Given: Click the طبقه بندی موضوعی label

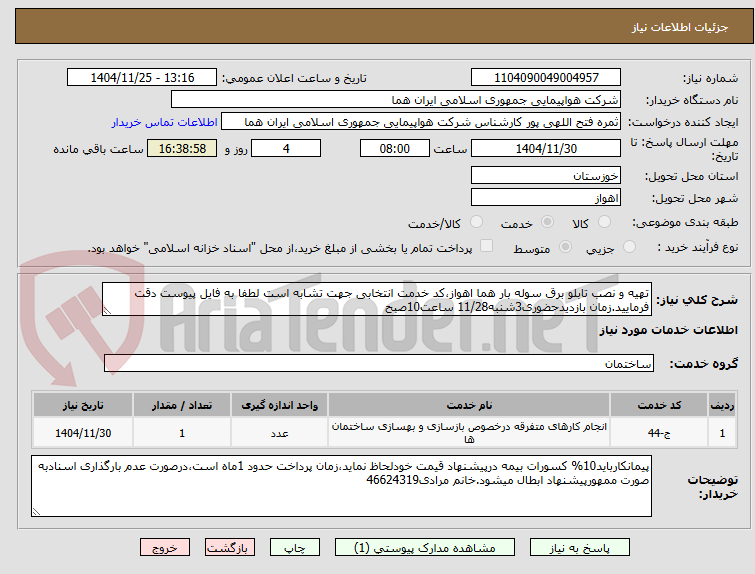Looking at the screenshot, I should [x=685, y=222].
